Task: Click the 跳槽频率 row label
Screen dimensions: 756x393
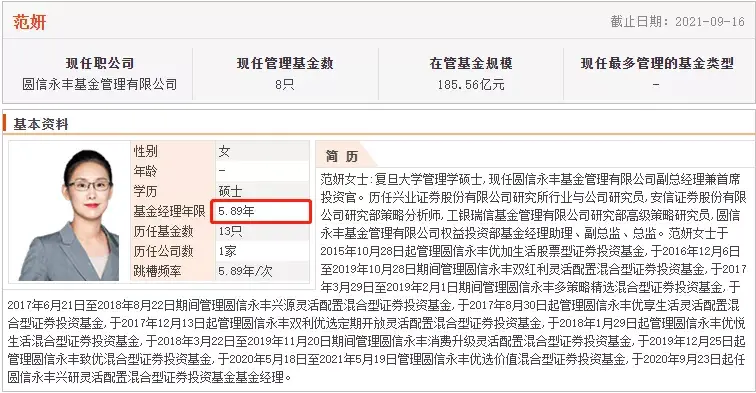Action: (x=158, y=271)
